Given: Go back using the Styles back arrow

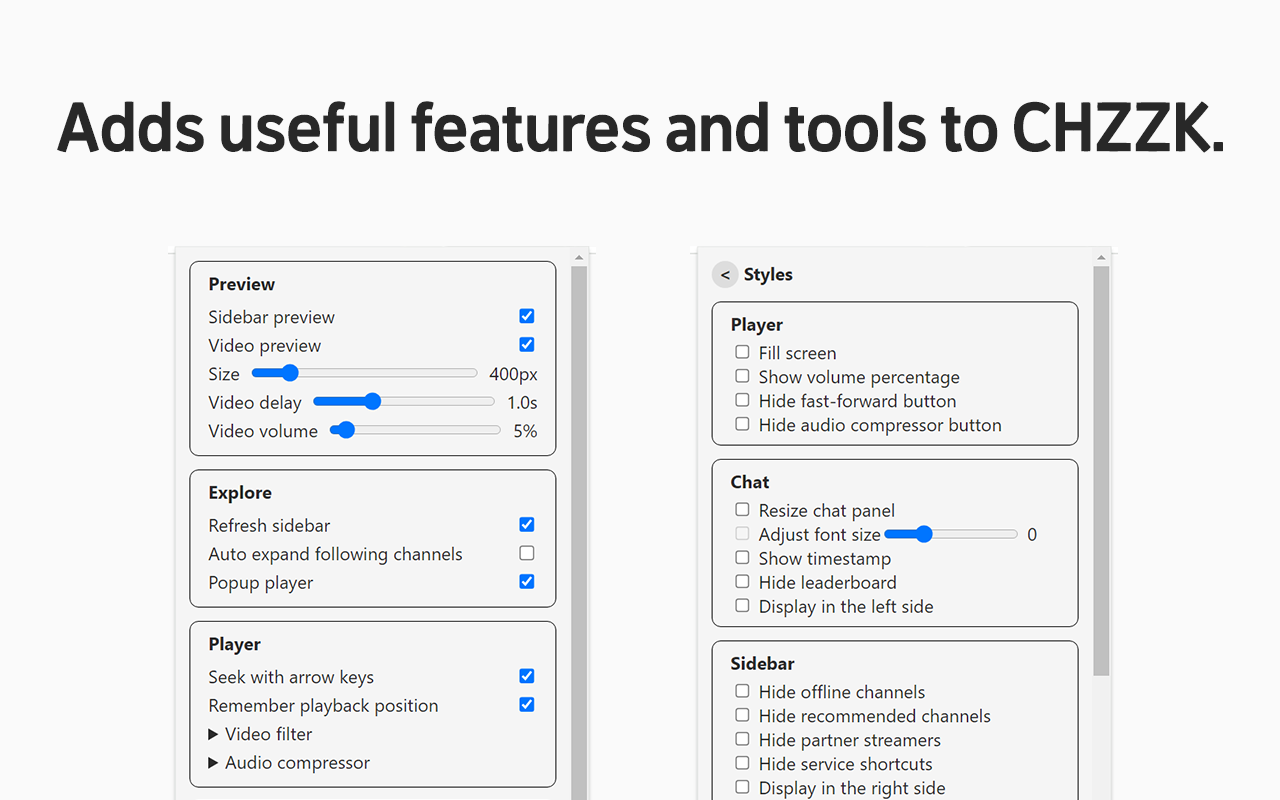Looking at the screenshot, I should (725, 275).
